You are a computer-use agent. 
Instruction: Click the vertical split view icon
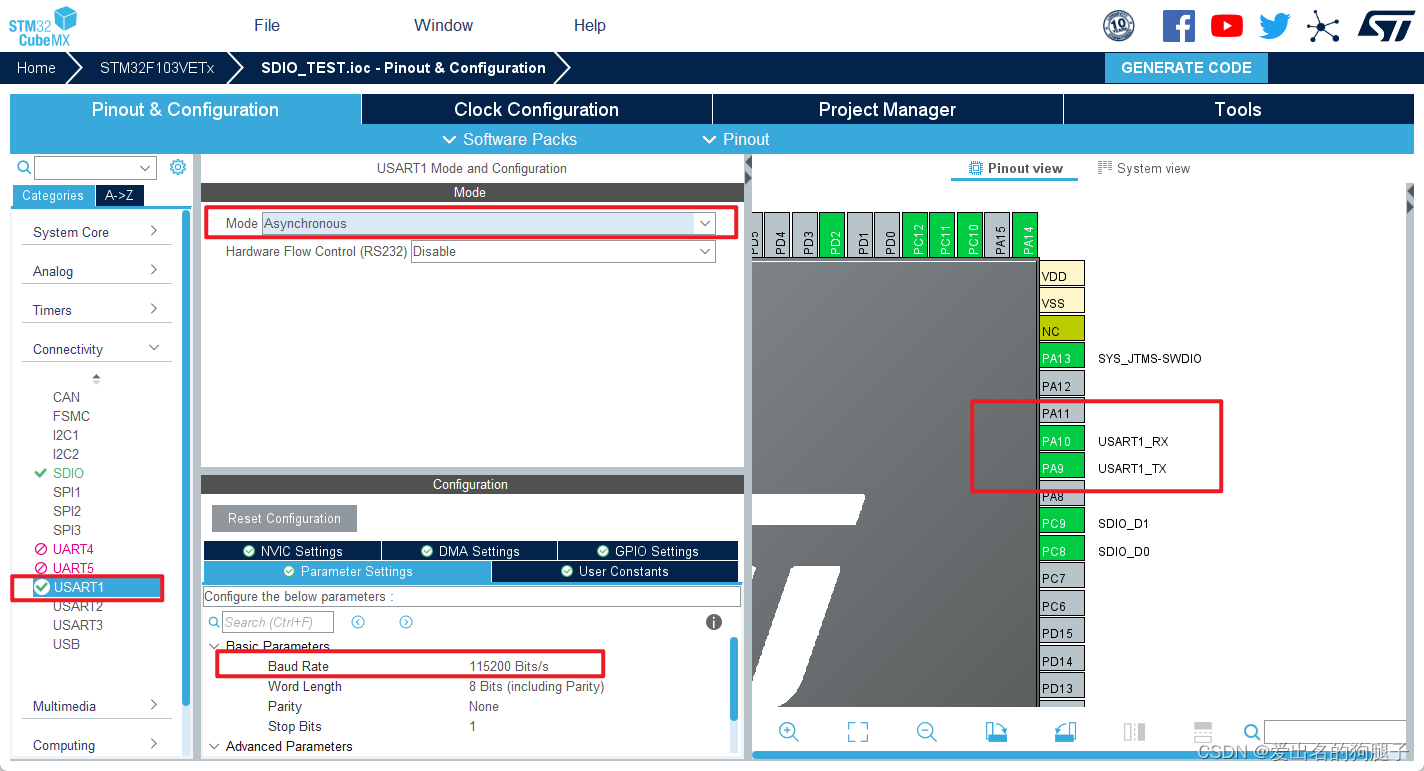coord(1134,732)
